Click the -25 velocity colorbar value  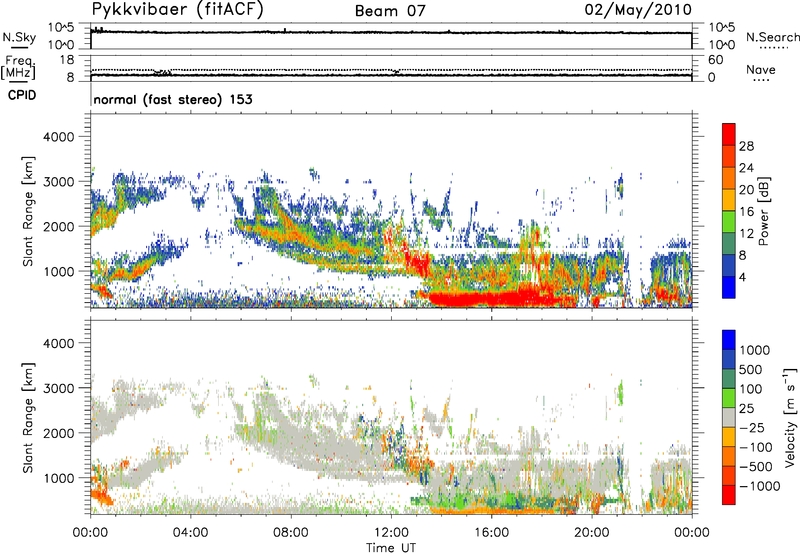click(x=752, y=427)
